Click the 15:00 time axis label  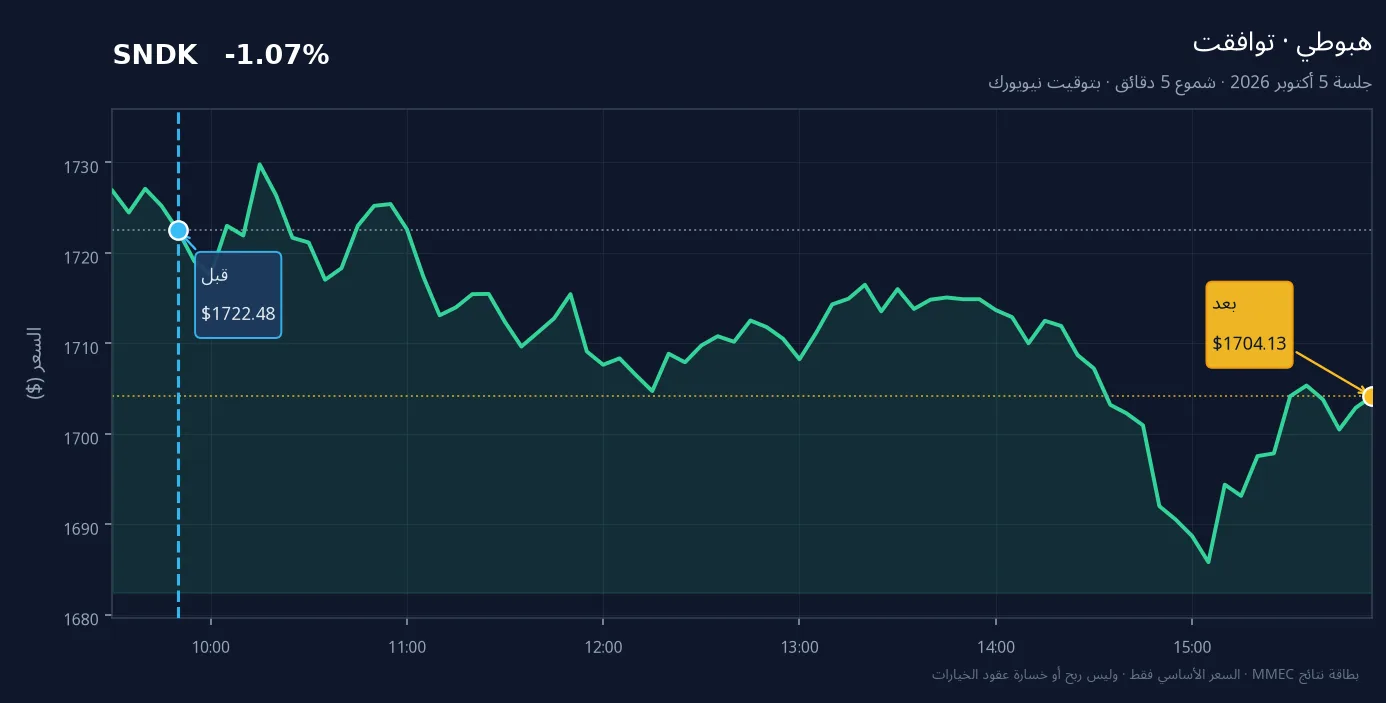1192,647
